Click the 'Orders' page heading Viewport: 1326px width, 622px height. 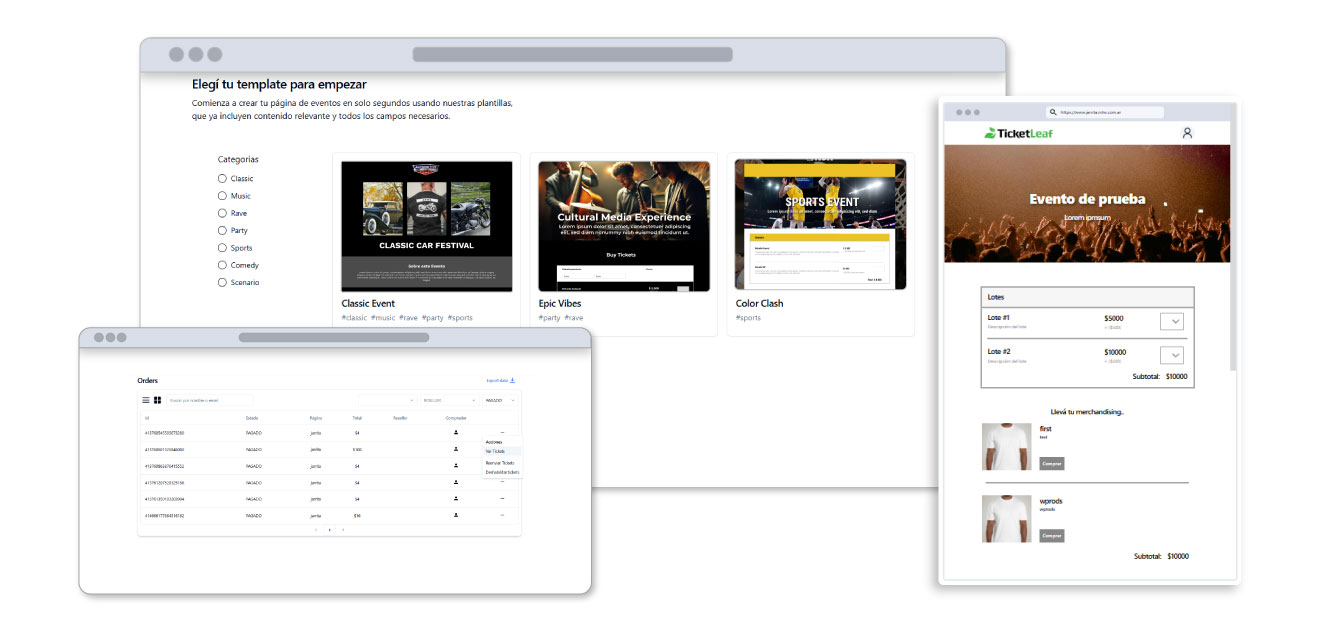pos(148,380)
